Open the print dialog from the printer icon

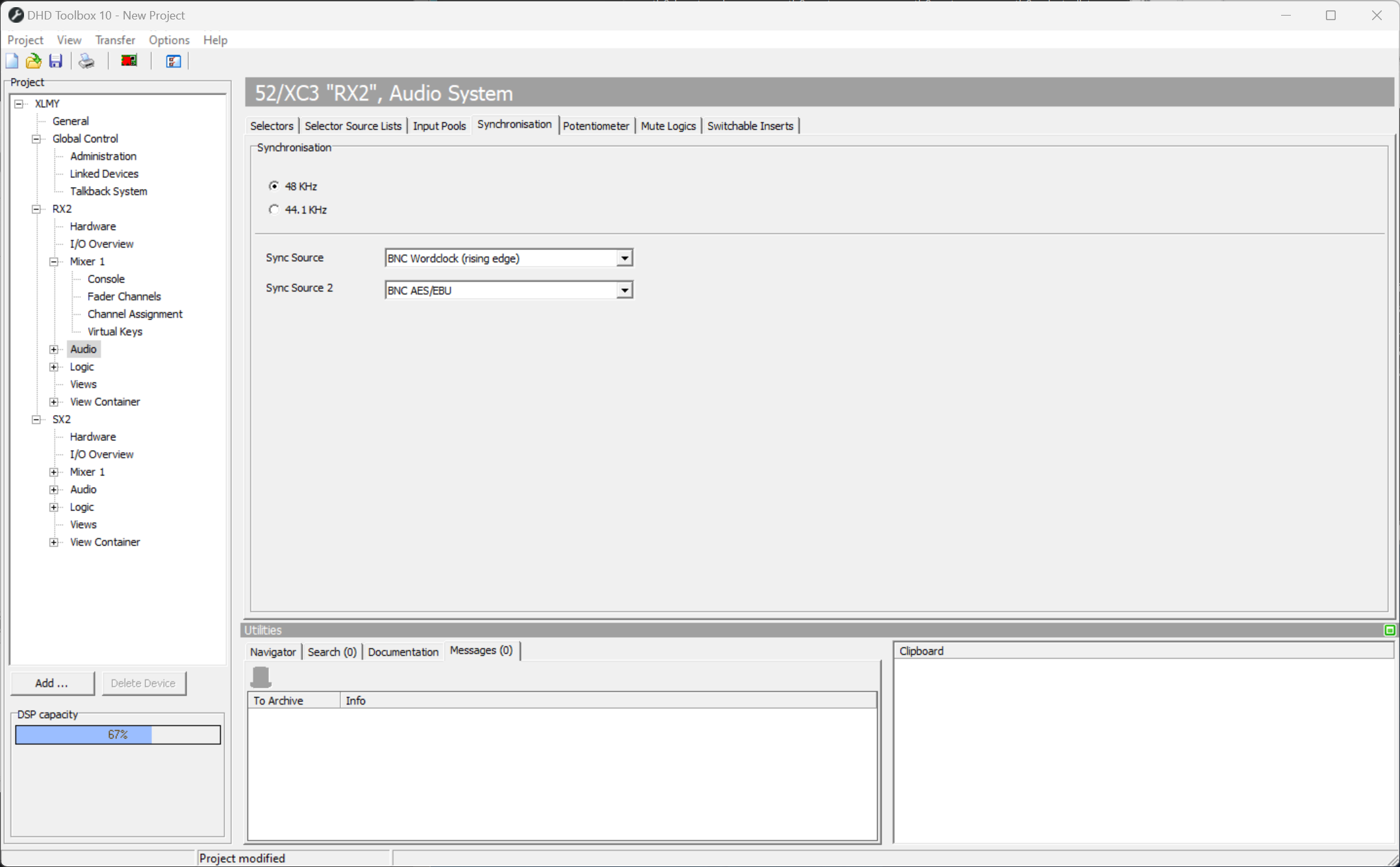click(x=86, y=60)
